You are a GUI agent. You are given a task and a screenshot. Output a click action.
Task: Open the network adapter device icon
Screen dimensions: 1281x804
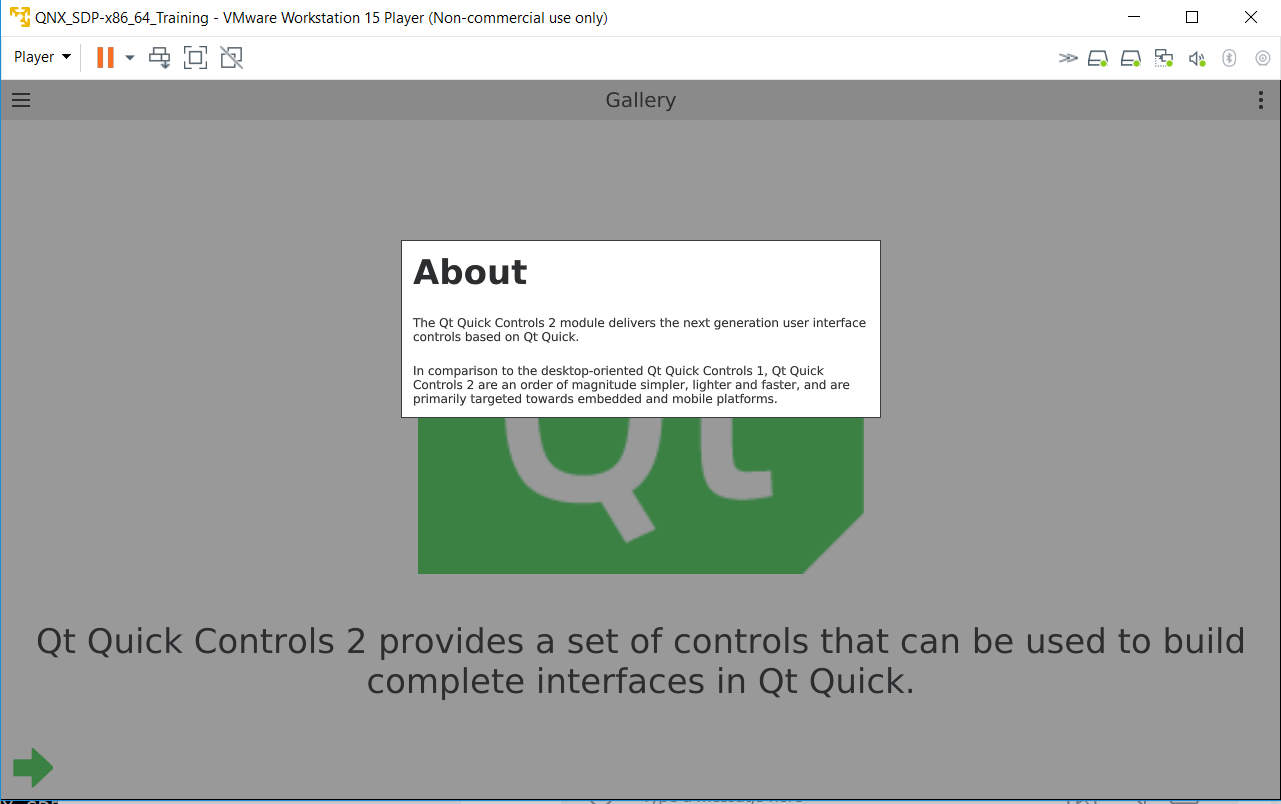[x=1164, y=58]
